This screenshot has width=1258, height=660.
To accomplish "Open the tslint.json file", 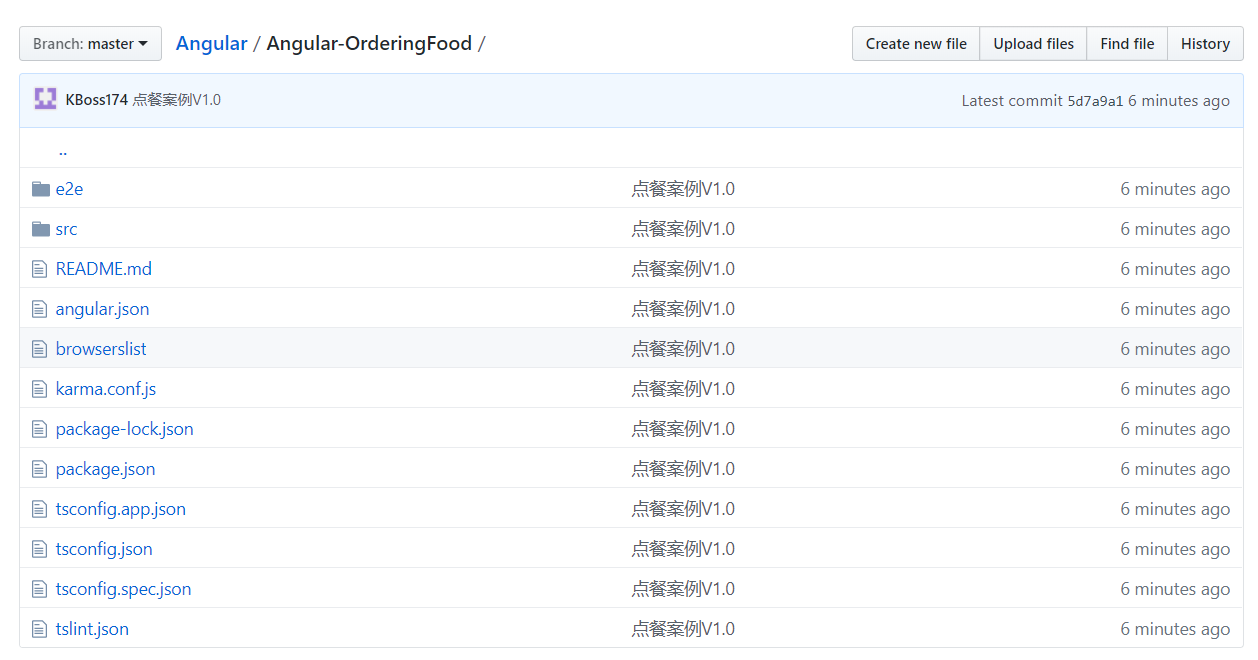I will (92, 629).
